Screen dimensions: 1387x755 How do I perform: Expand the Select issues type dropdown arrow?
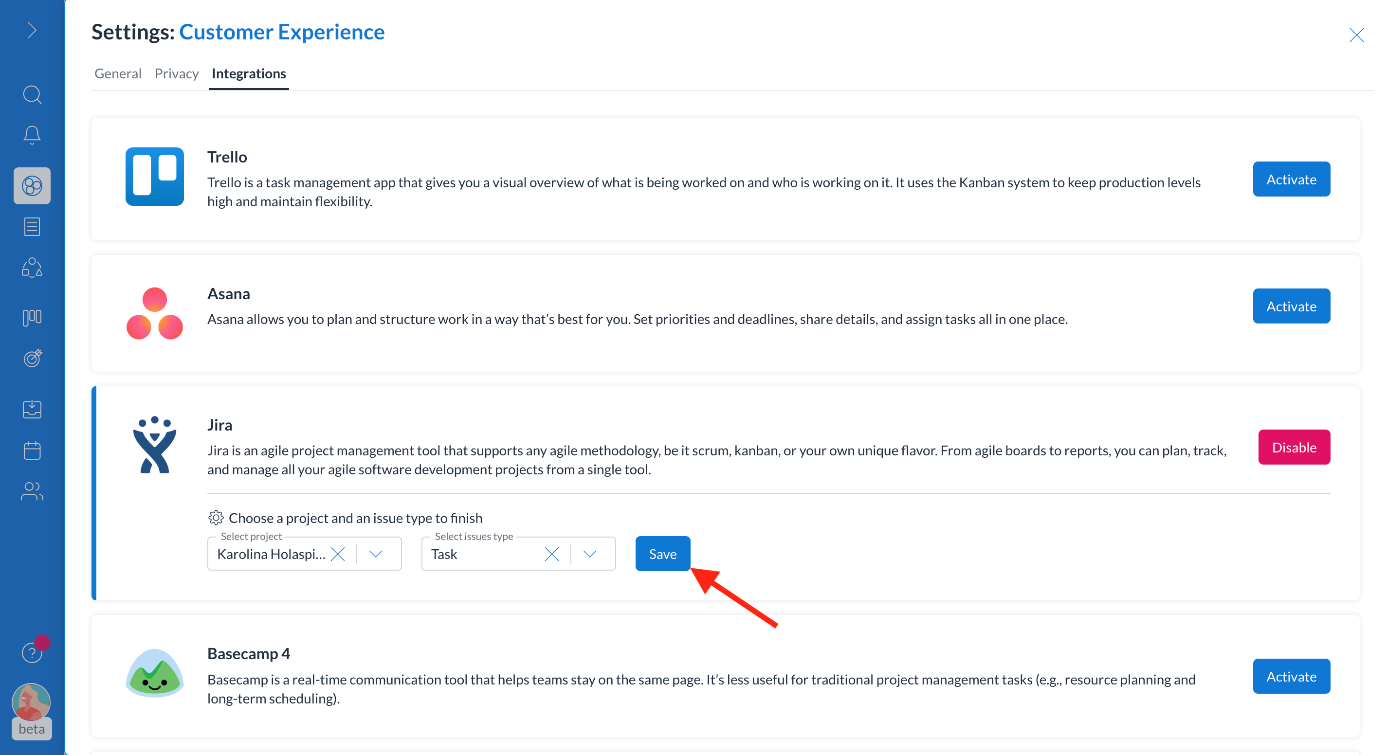click(x=590, y=554)
